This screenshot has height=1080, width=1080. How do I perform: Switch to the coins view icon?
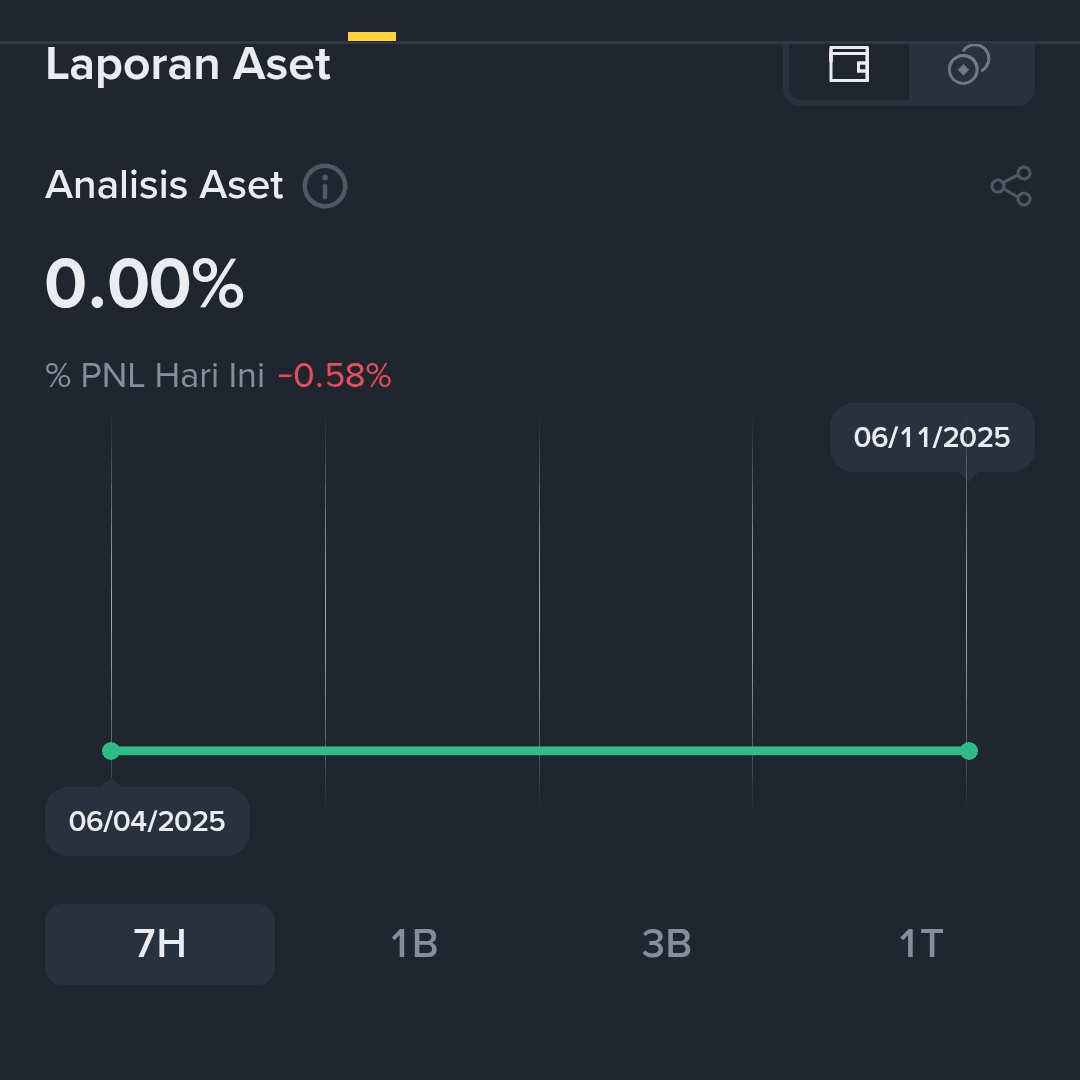point(969,64)
